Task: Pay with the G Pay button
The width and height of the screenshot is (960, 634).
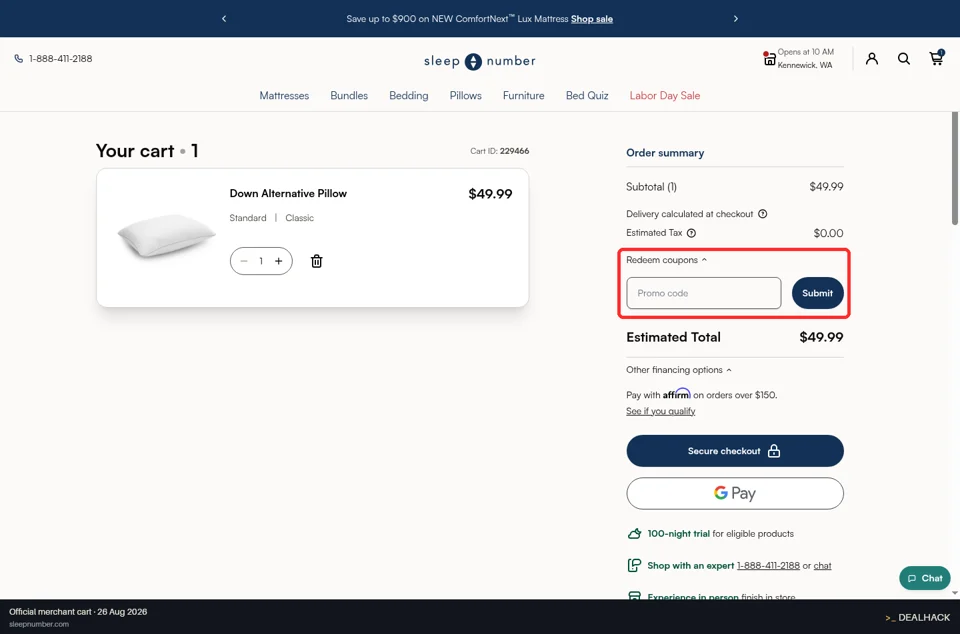Action: 735,493
